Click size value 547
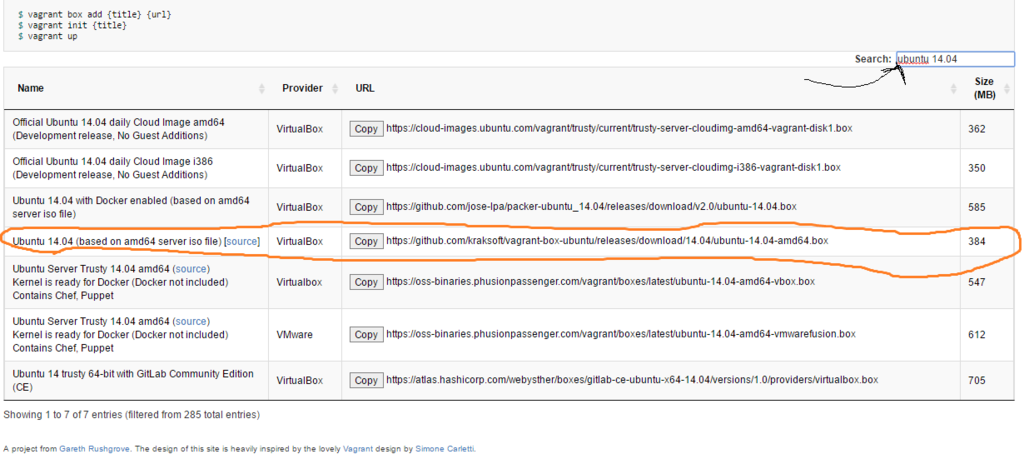The height and width of the screenshot is (454, 1024). tap(977, 282)
